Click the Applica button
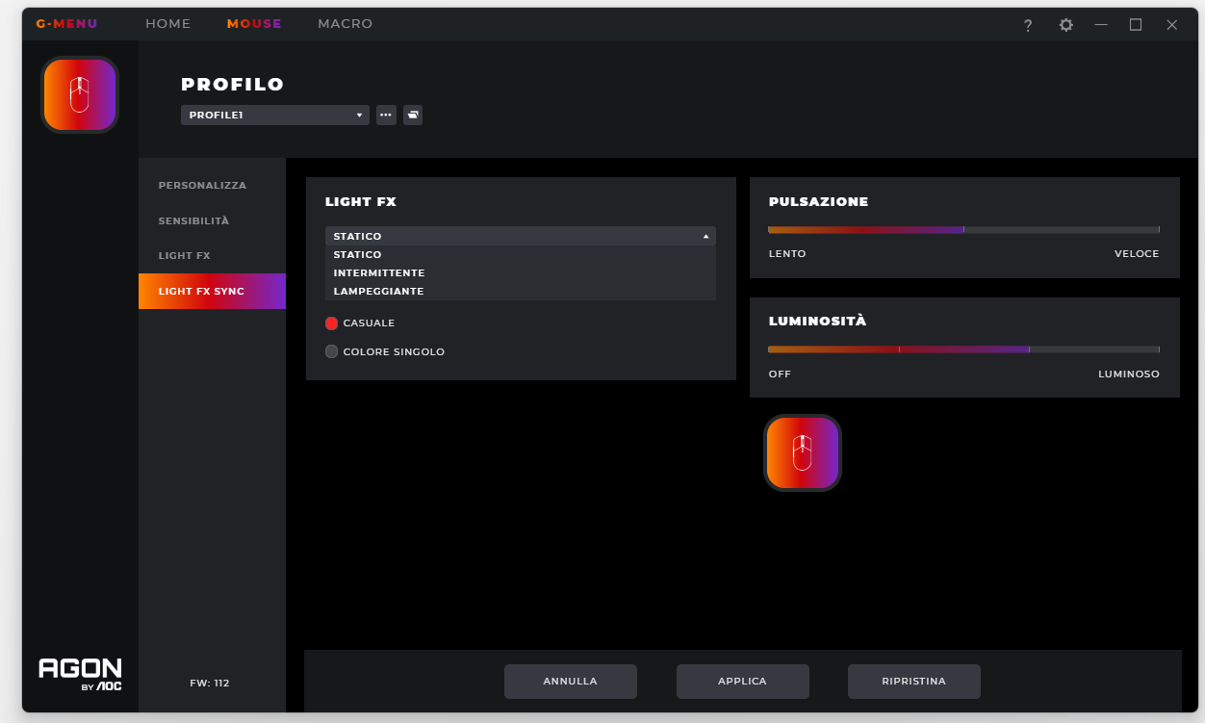 [x=742, y=681]
